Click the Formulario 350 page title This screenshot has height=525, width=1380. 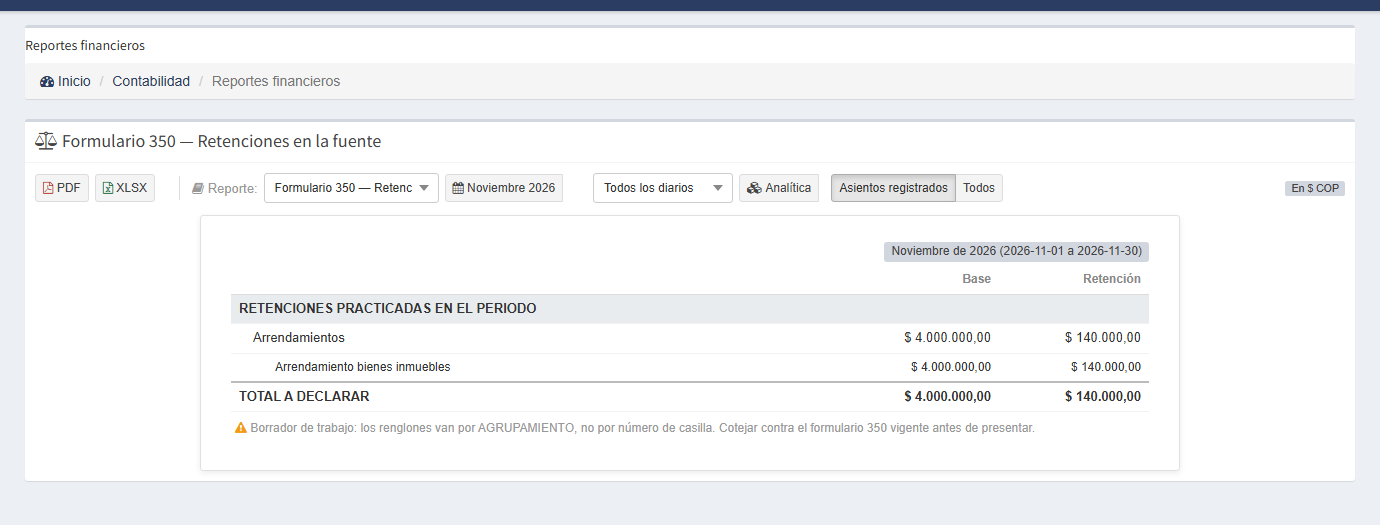pos(221,142)
